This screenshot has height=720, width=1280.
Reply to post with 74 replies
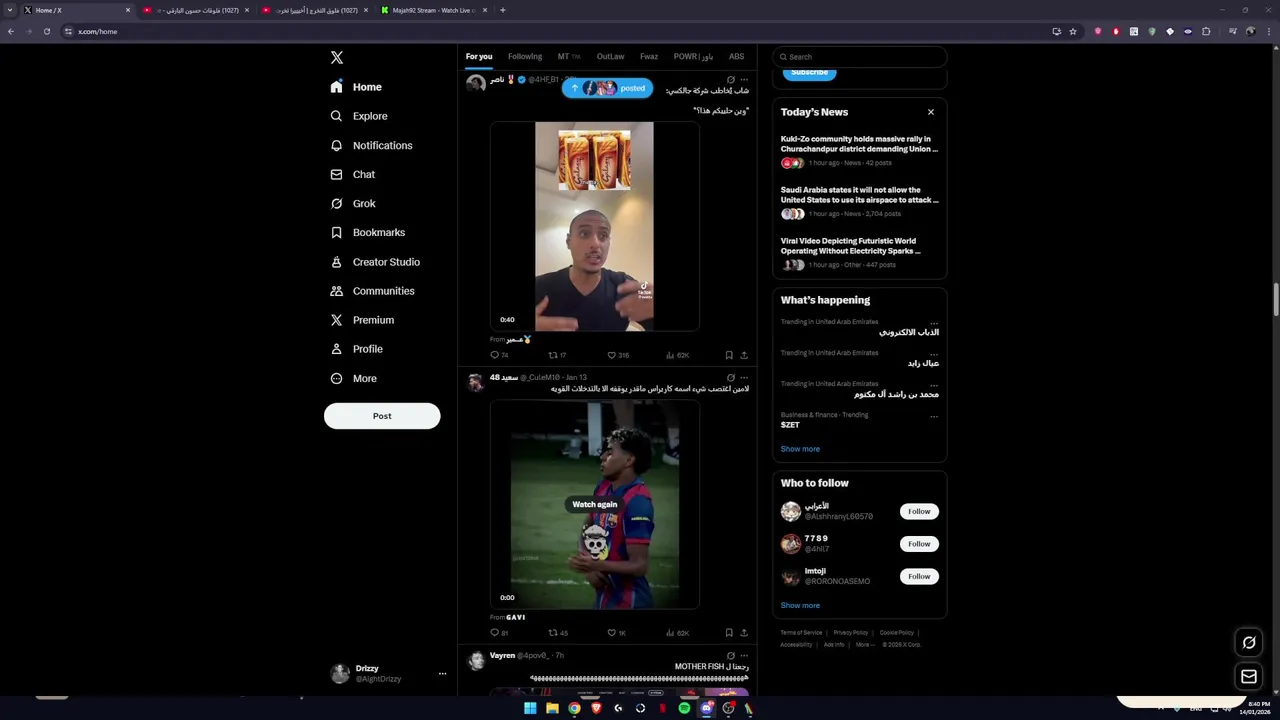[x=499, y=355]
